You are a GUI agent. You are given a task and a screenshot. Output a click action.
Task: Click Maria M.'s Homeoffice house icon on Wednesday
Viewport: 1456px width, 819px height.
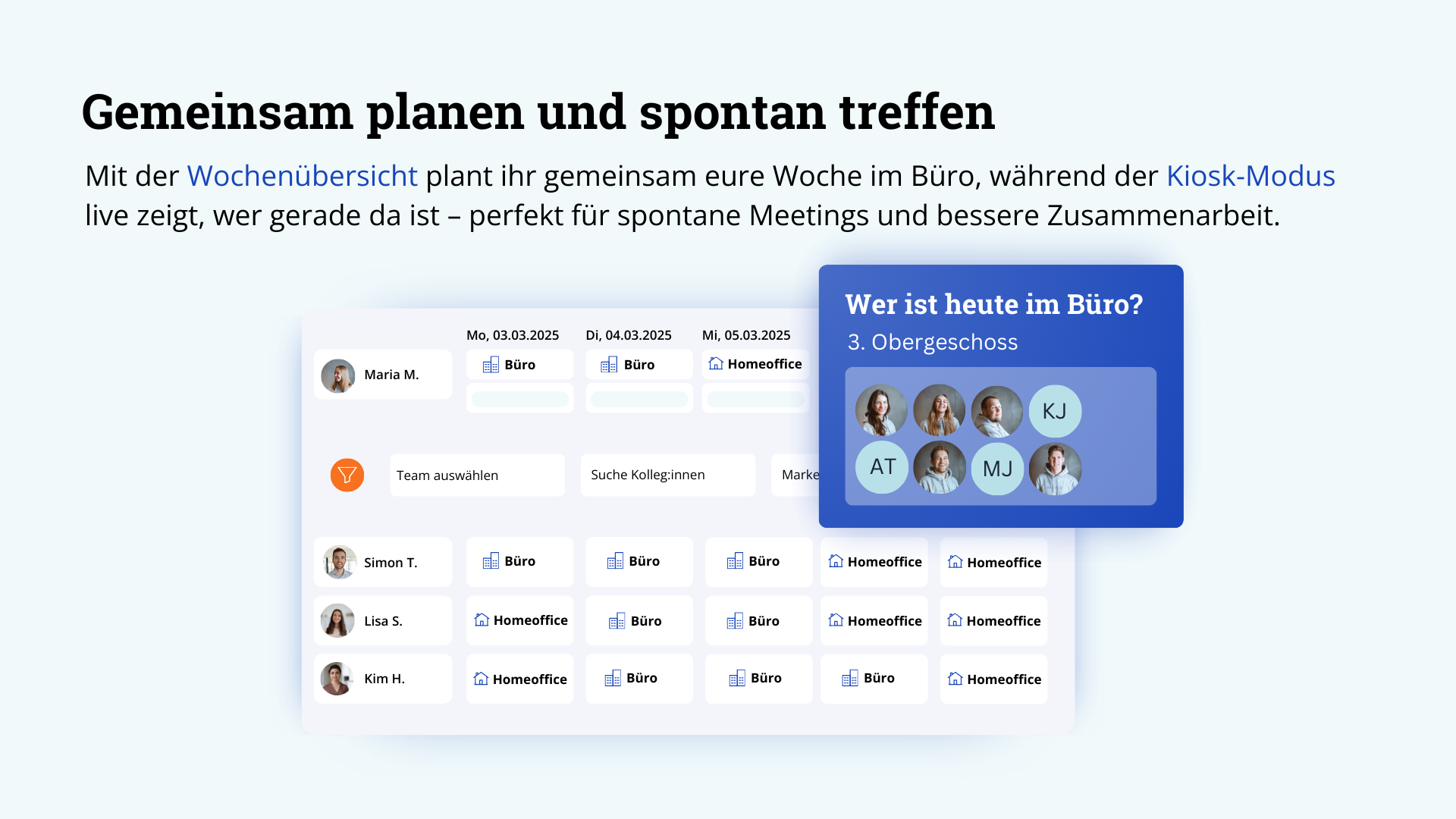click(x=715, y=364)
